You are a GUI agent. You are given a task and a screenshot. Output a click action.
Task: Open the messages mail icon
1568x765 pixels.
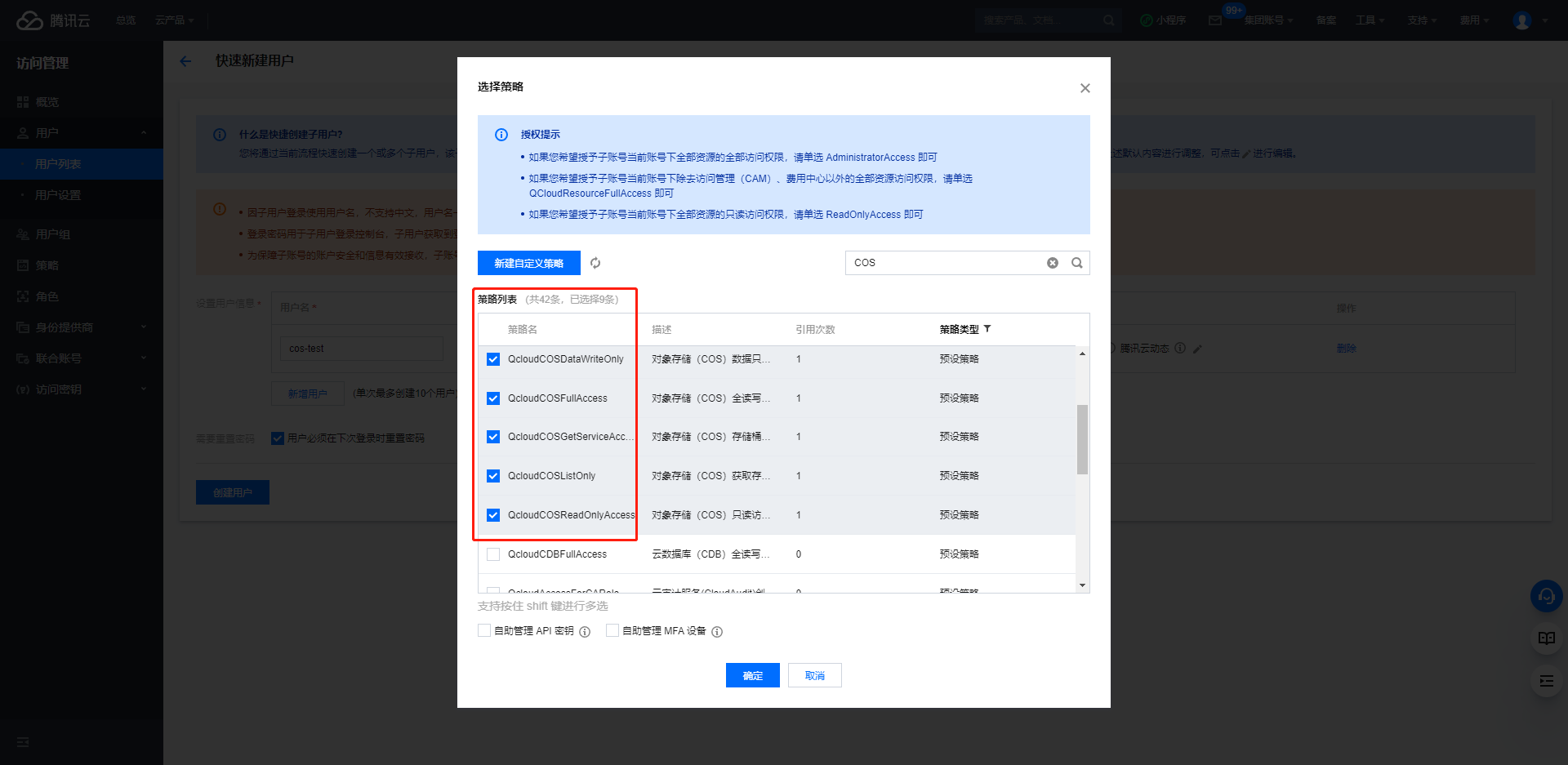point(1215,20)
